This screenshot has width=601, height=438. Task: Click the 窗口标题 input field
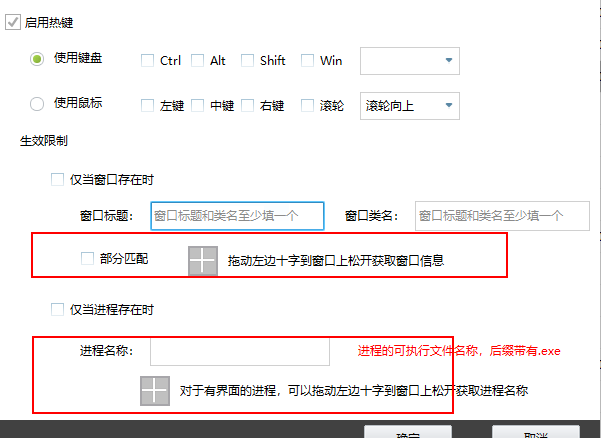[x=237, y=216]
